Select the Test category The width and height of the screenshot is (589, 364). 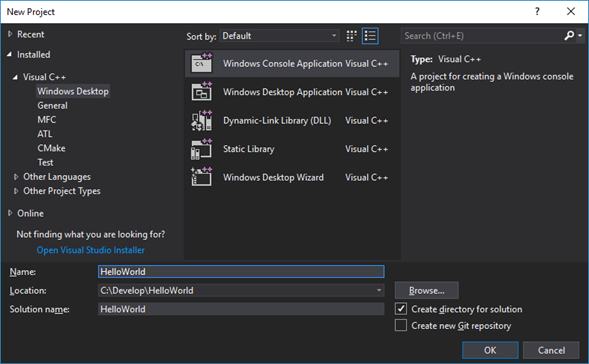[x=45, y=163]
